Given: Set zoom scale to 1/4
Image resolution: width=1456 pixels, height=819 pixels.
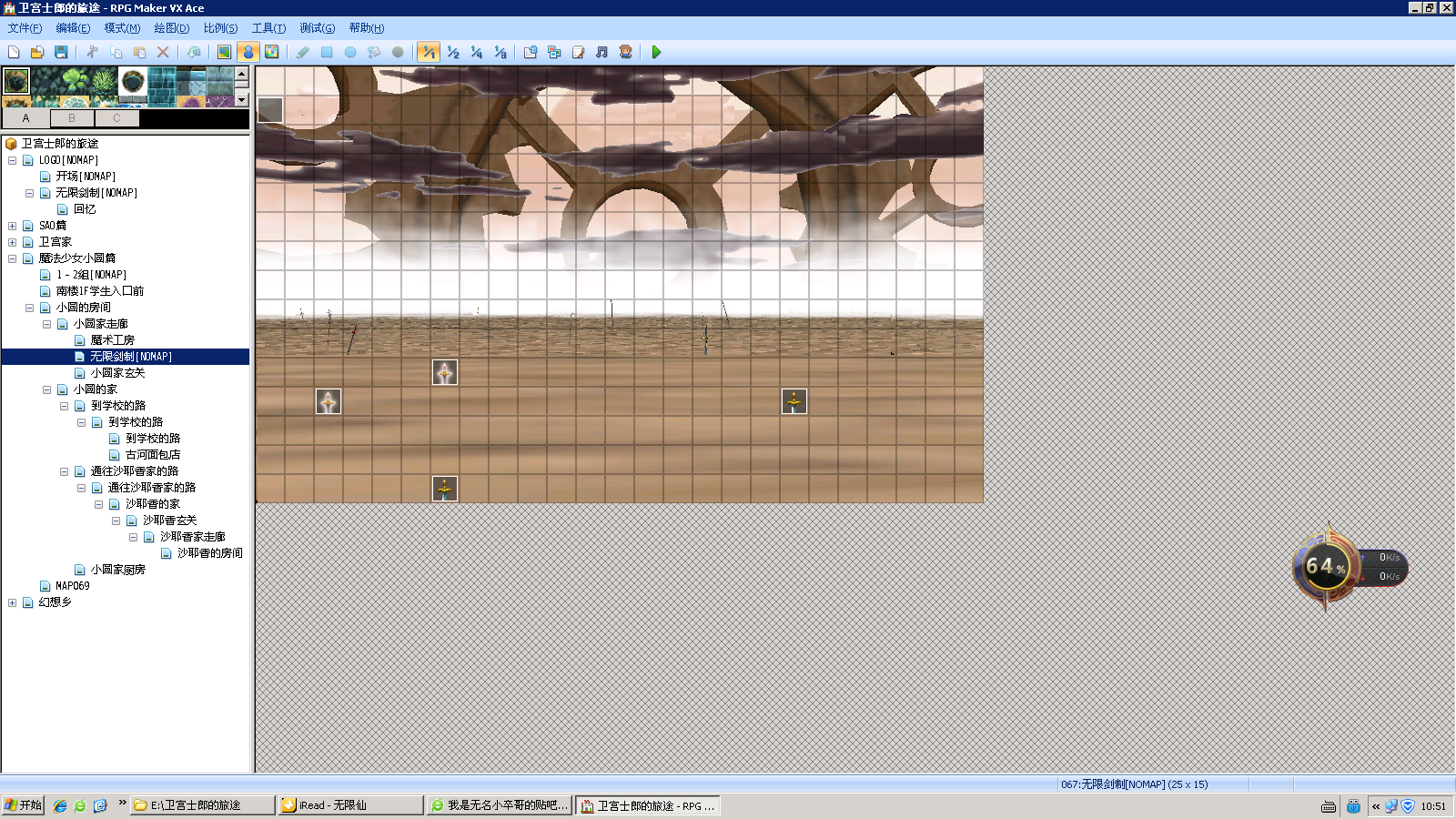Looking at the screenshot, I should click(x=476, y=52).
